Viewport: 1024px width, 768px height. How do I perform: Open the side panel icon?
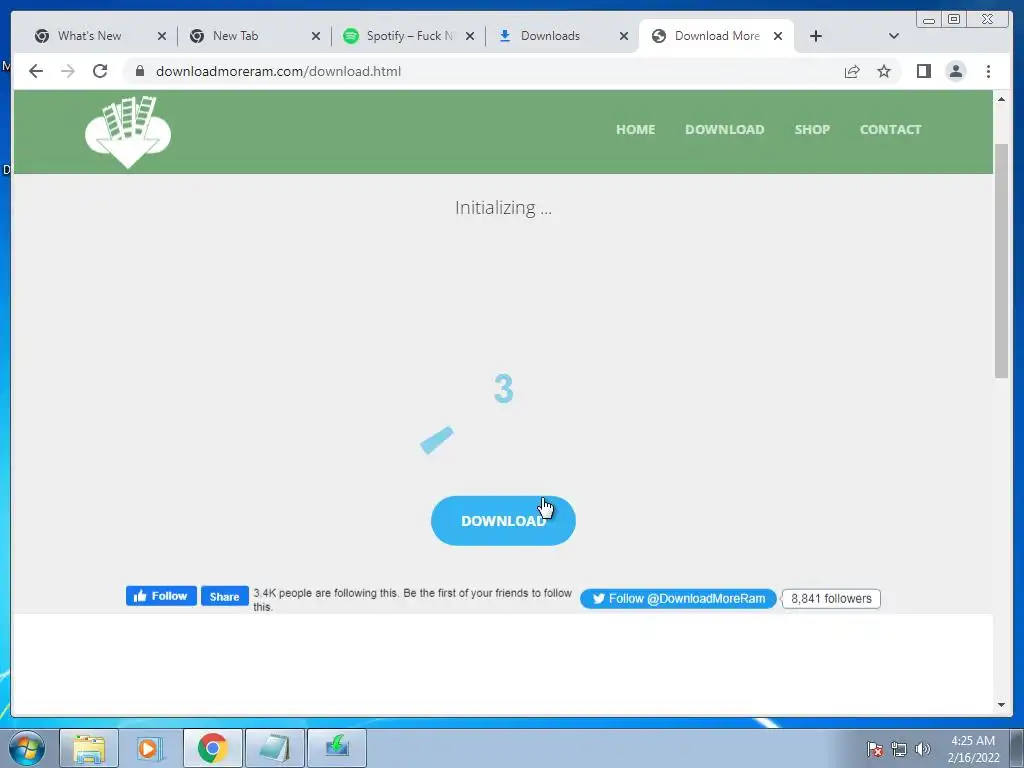[923, 71]
